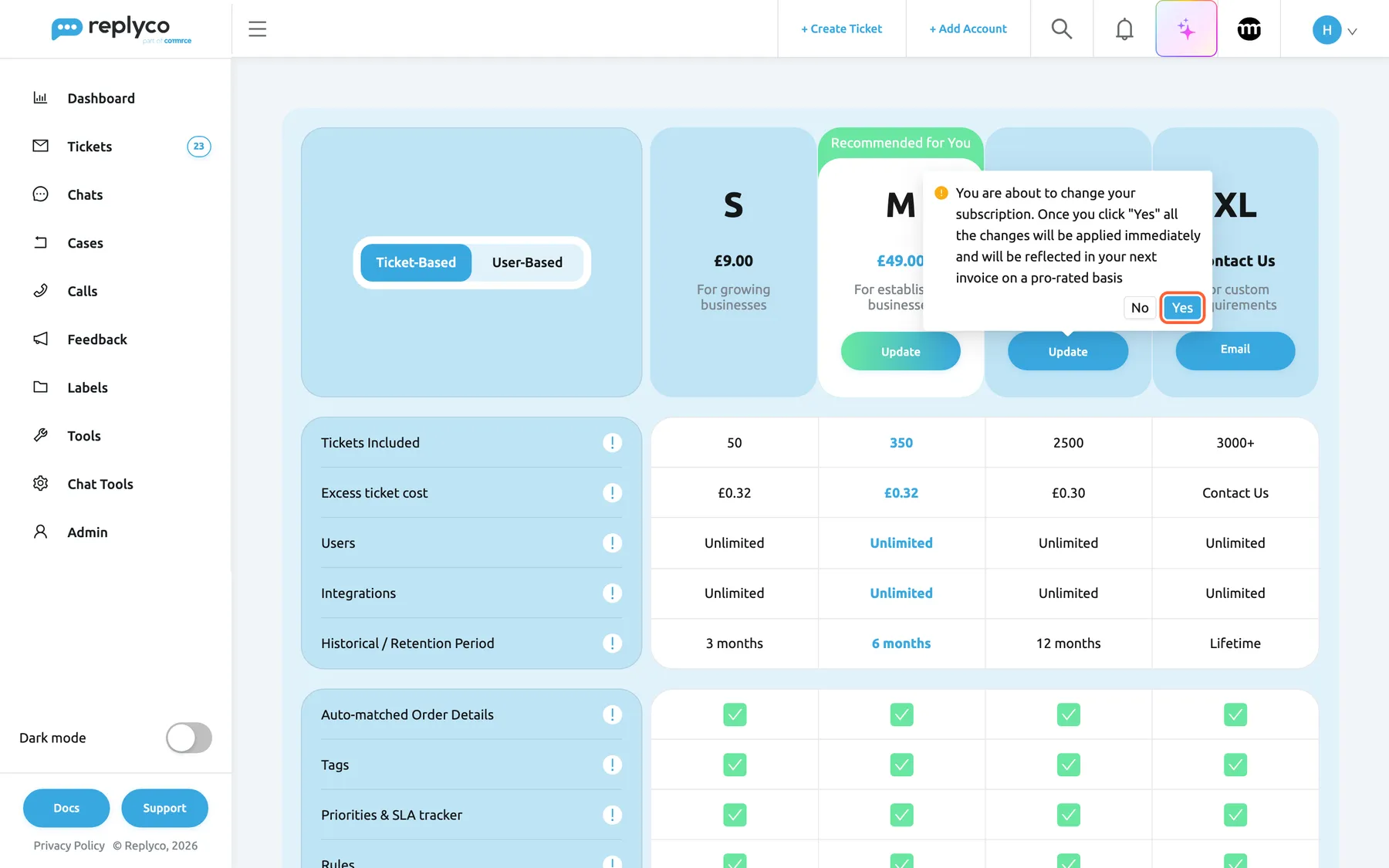Confirm subscription change with Yes
This screenshot has width=1389, height=868.
pos(1182,308)
